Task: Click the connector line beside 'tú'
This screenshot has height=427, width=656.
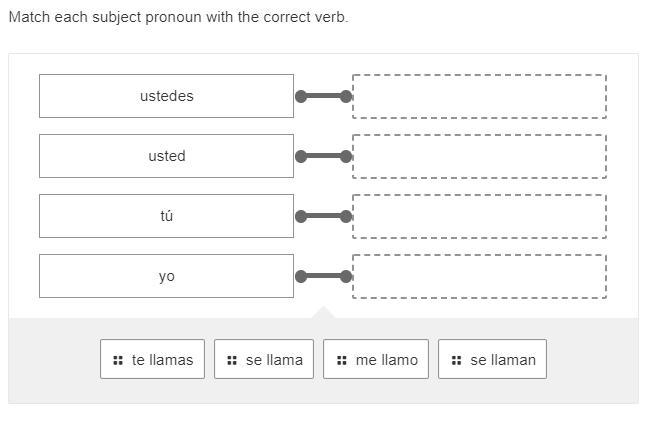Action: (x=323, y=216)
